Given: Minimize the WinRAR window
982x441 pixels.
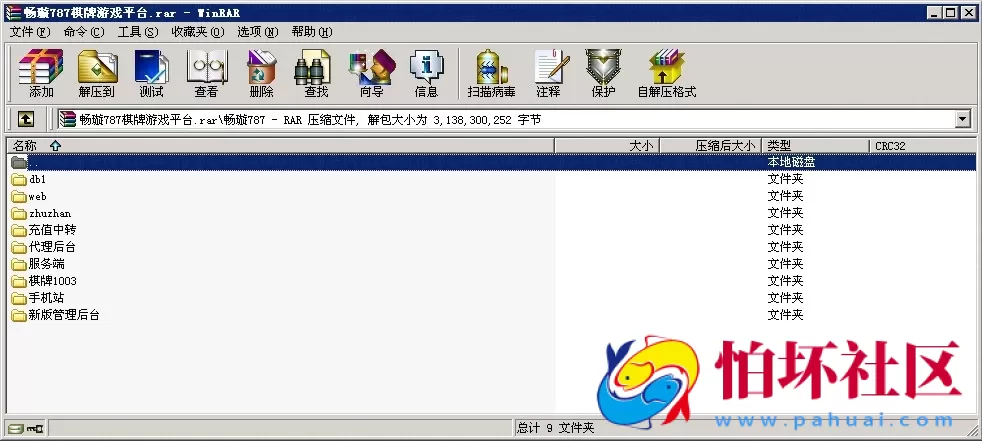Looking at the screenshot, I should [935, 12].
